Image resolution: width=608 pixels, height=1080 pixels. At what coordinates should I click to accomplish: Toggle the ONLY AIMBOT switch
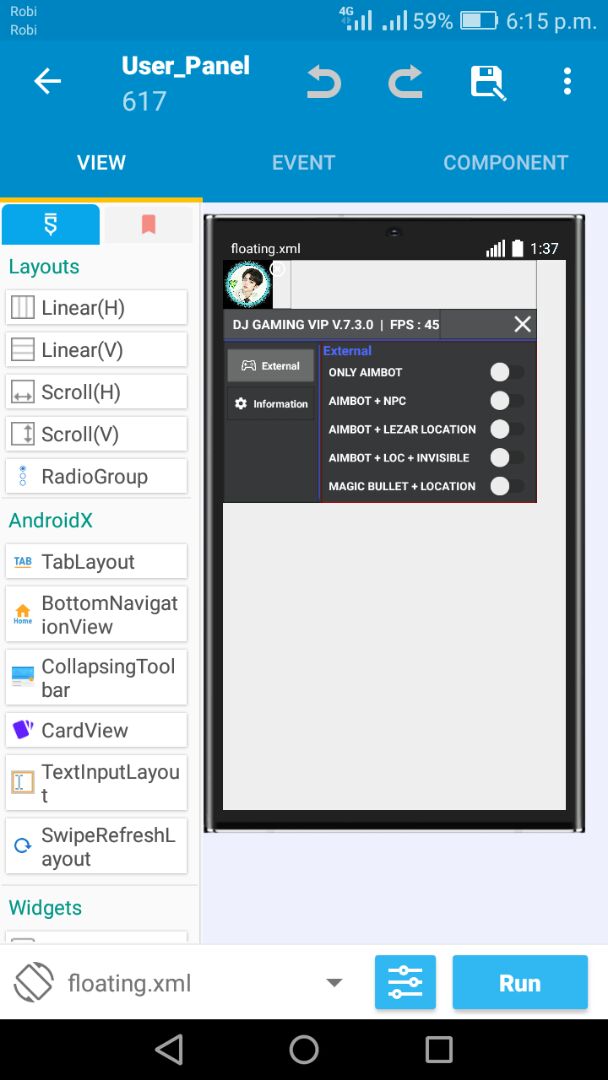[x=507, y=373]
